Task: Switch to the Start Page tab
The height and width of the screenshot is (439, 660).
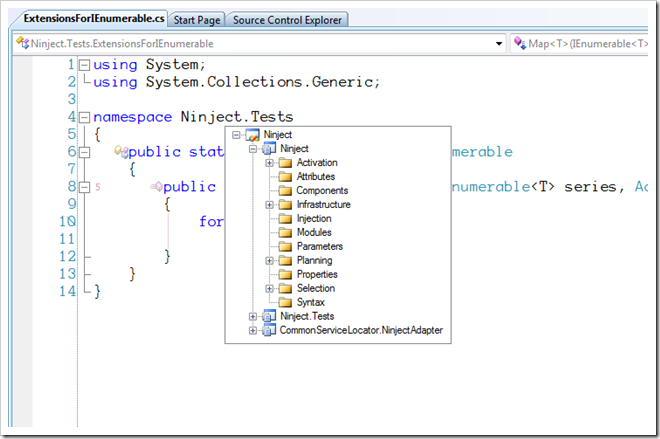Action: [197, 20]
